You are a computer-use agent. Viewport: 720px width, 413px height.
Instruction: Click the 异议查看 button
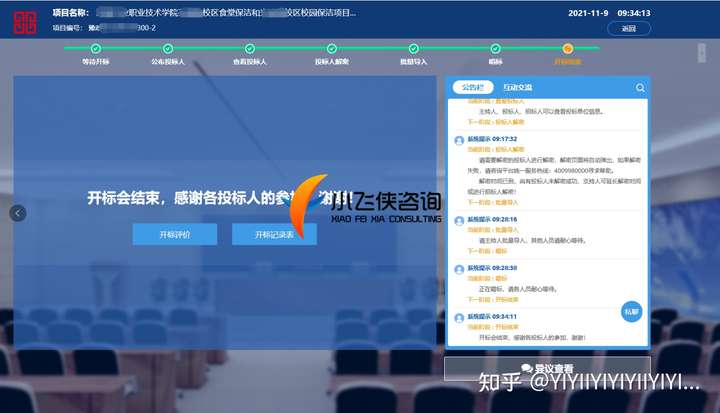pos(547,368)
